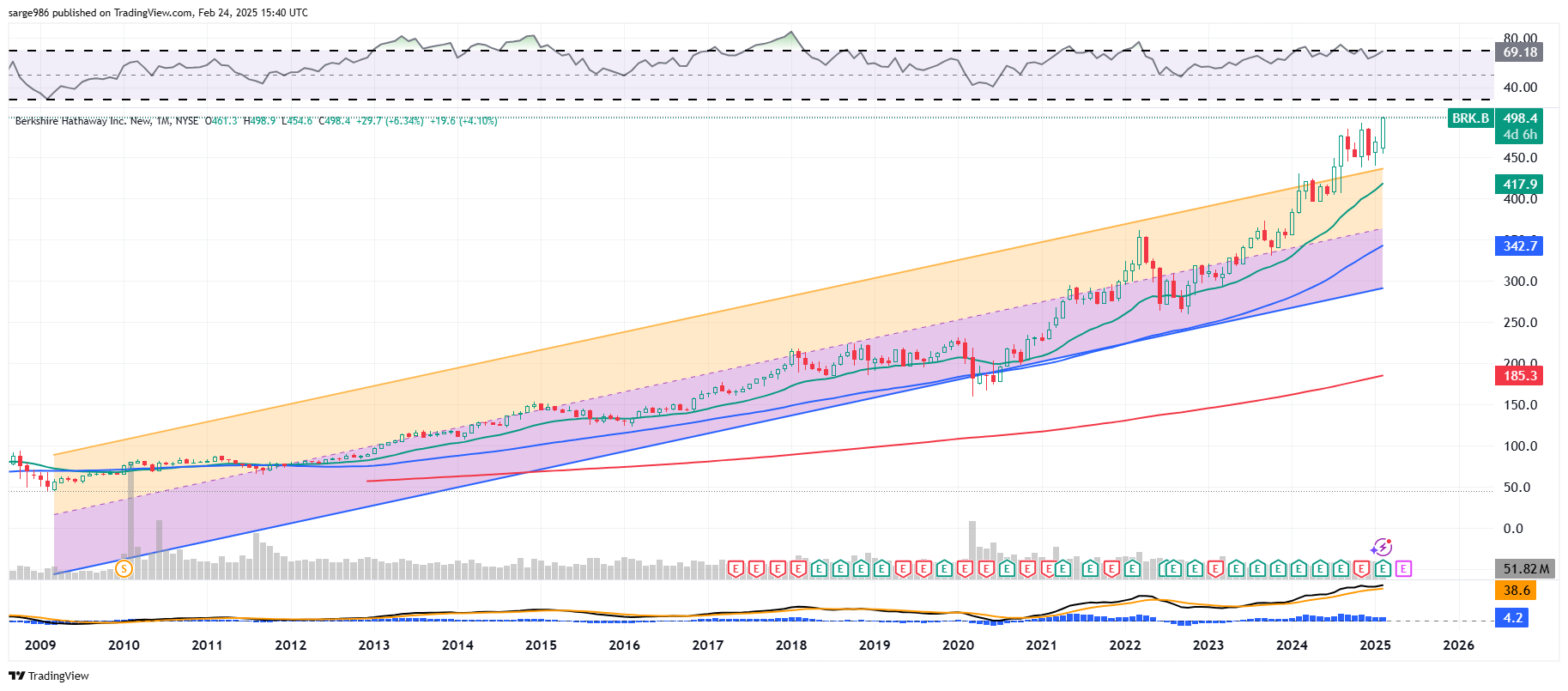The image size is (1568, 691).
Task: Click the purple upcoming earnings E marker
Action: (1403, 568)
